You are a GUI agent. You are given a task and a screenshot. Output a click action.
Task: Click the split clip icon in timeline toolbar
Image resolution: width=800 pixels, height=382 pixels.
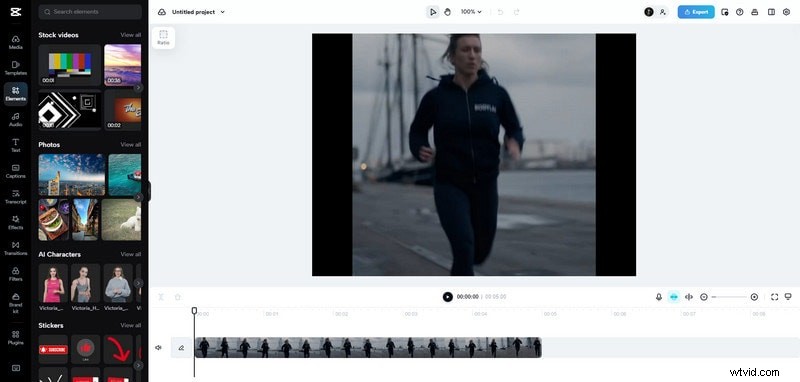point(161,297)
